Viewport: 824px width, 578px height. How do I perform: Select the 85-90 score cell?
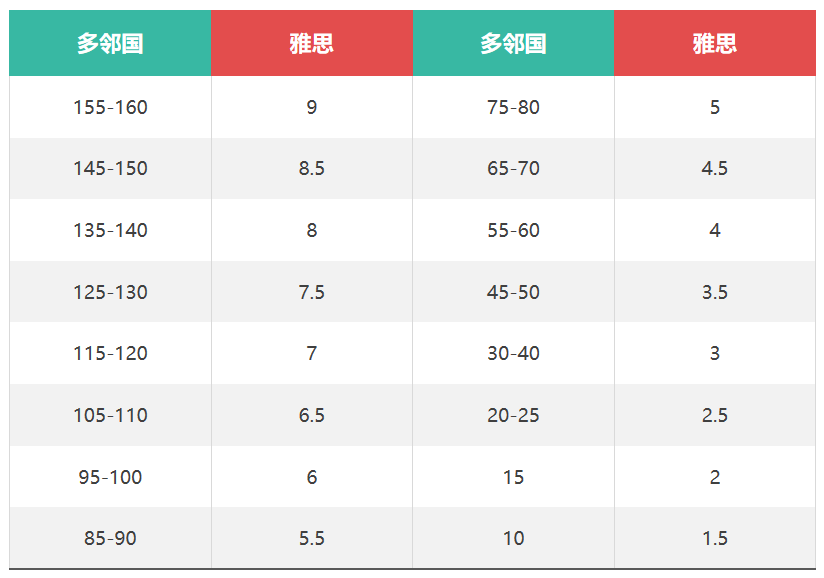coord(110,538)
